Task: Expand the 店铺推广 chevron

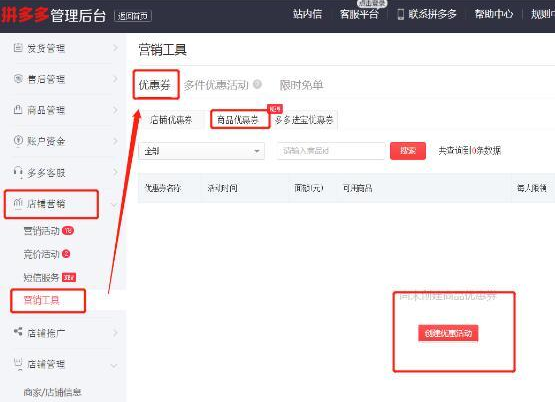Action: click(x=115, y=333)
